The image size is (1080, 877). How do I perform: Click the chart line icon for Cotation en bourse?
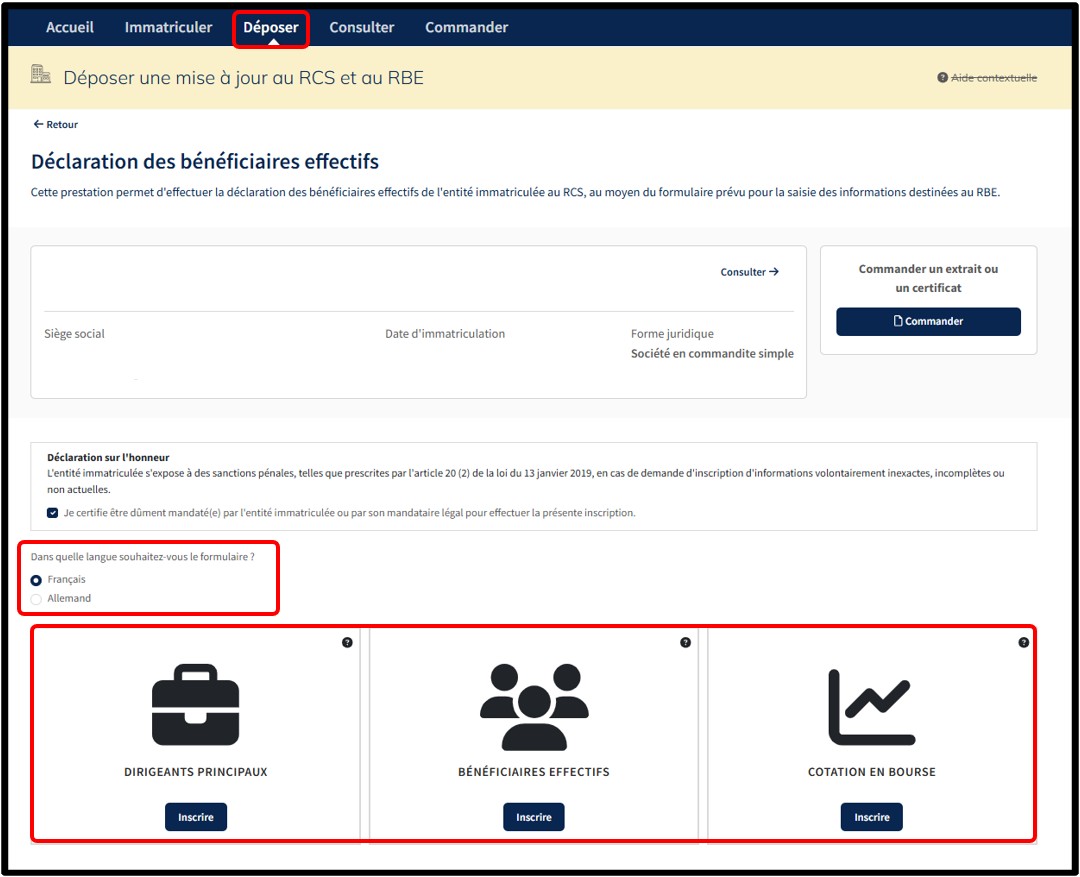[870, 706]
